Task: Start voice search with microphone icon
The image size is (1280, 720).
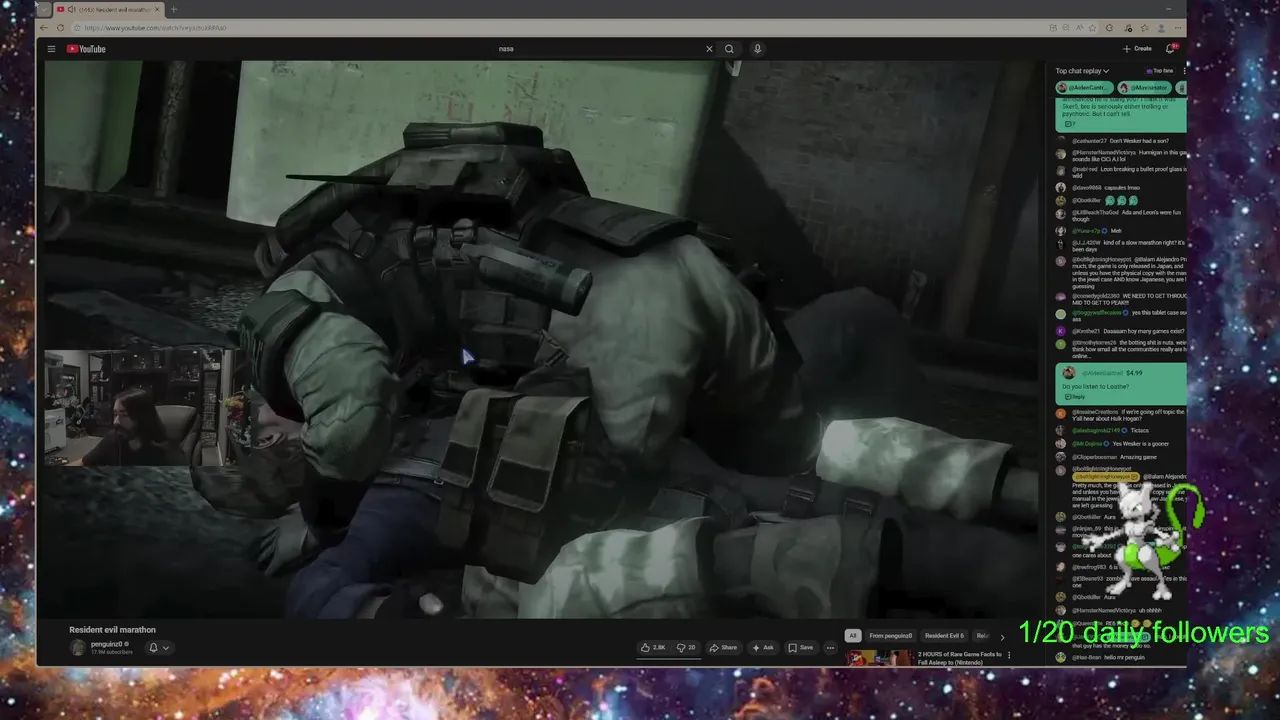Action: [x=757, y=49]
